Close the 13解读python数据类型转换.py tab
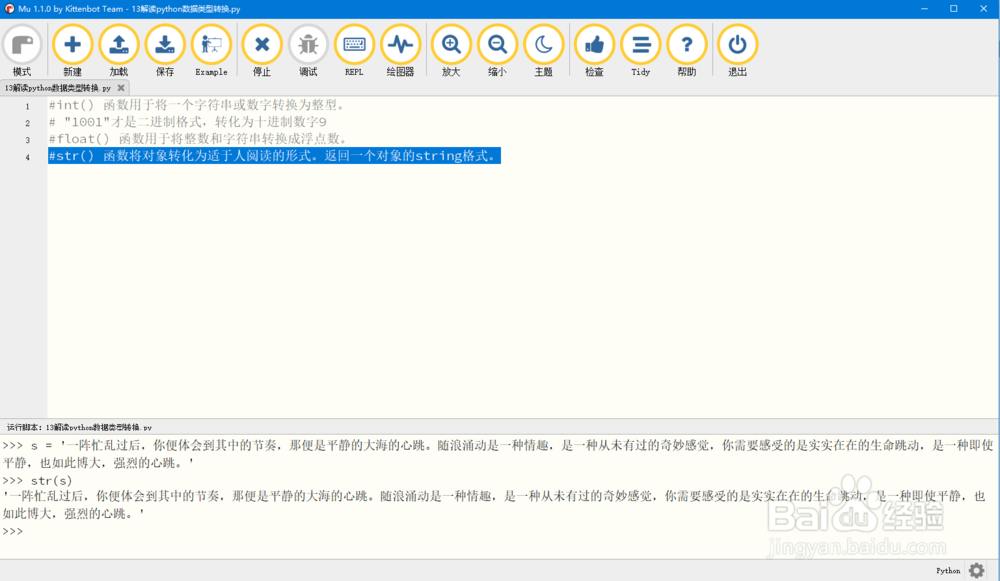 [x=120, y=87]
